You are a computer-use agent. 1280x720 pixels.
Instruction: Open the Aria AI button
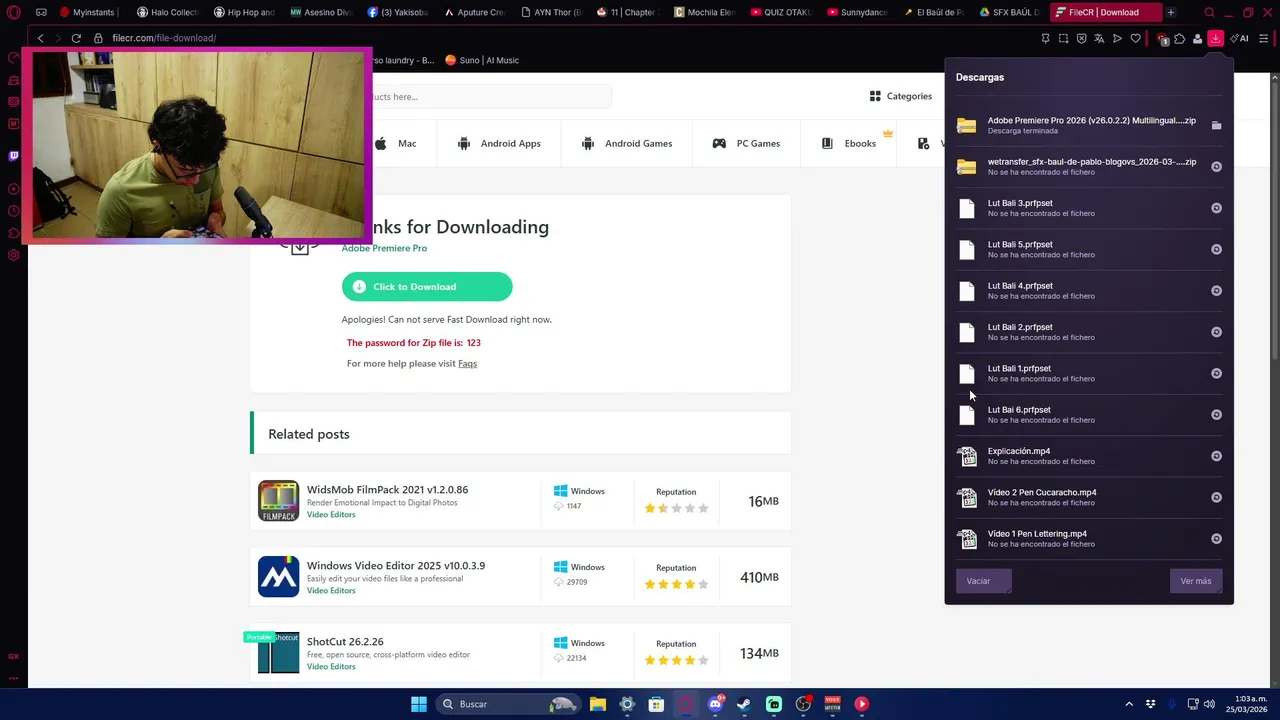(1240, 38)
